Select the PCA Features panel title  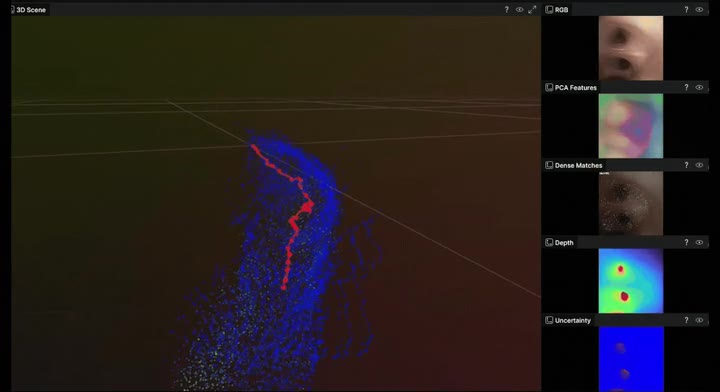(576, 87)
